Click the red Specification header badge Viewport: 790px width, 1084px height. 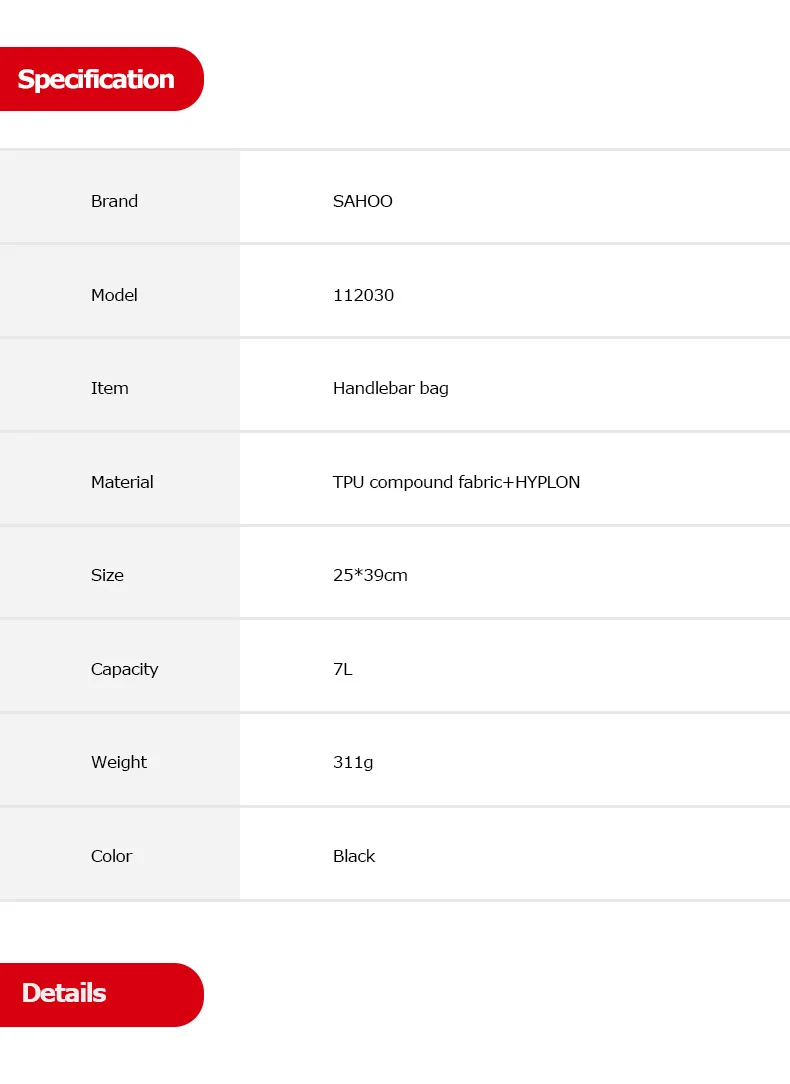(102, 79)
